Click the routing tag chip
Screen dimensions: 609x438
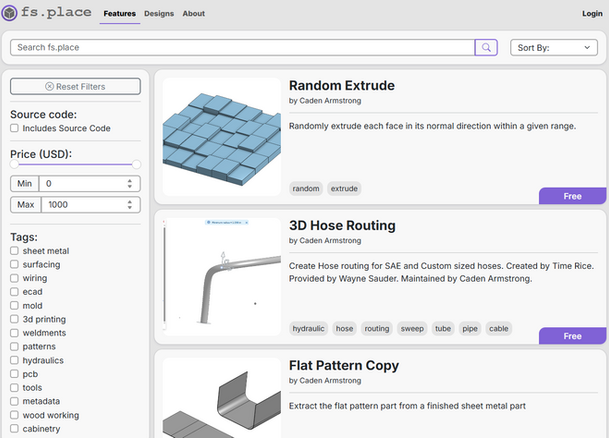click(x=377, y=328)
